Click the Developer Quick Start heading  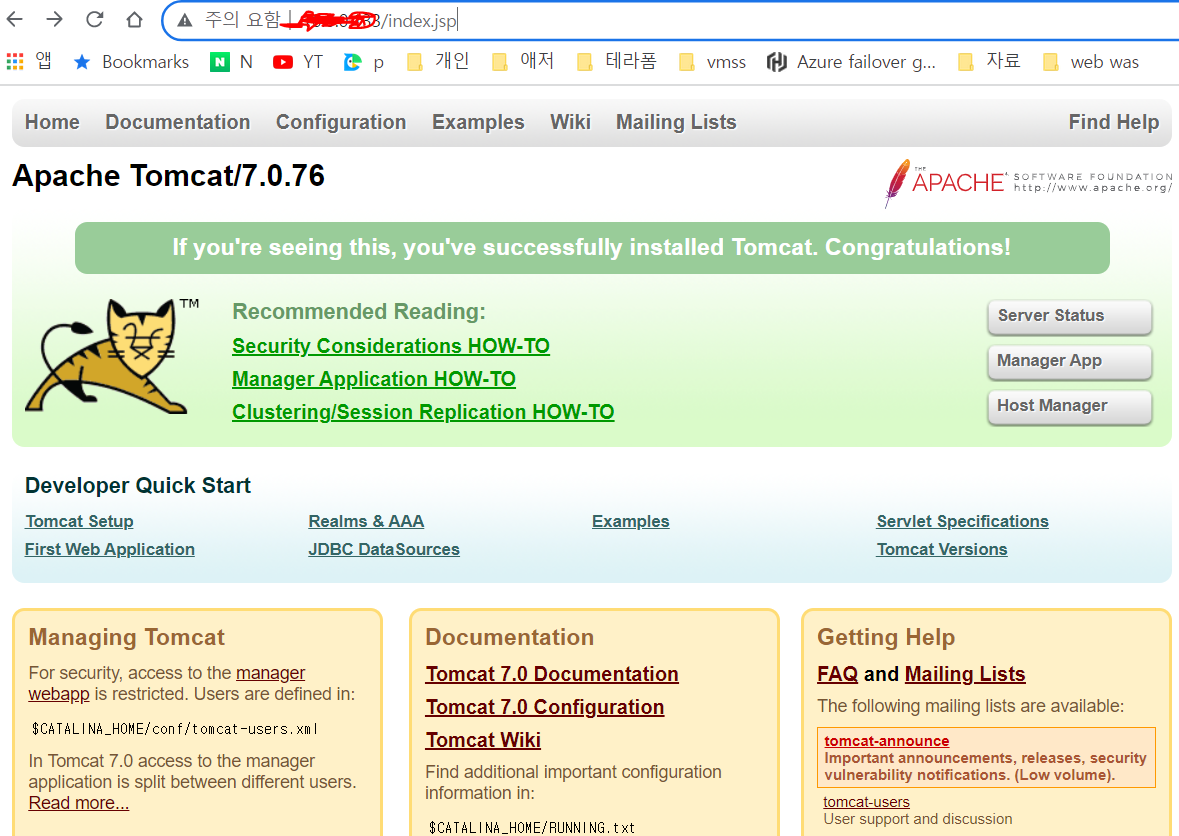(138, 486)
